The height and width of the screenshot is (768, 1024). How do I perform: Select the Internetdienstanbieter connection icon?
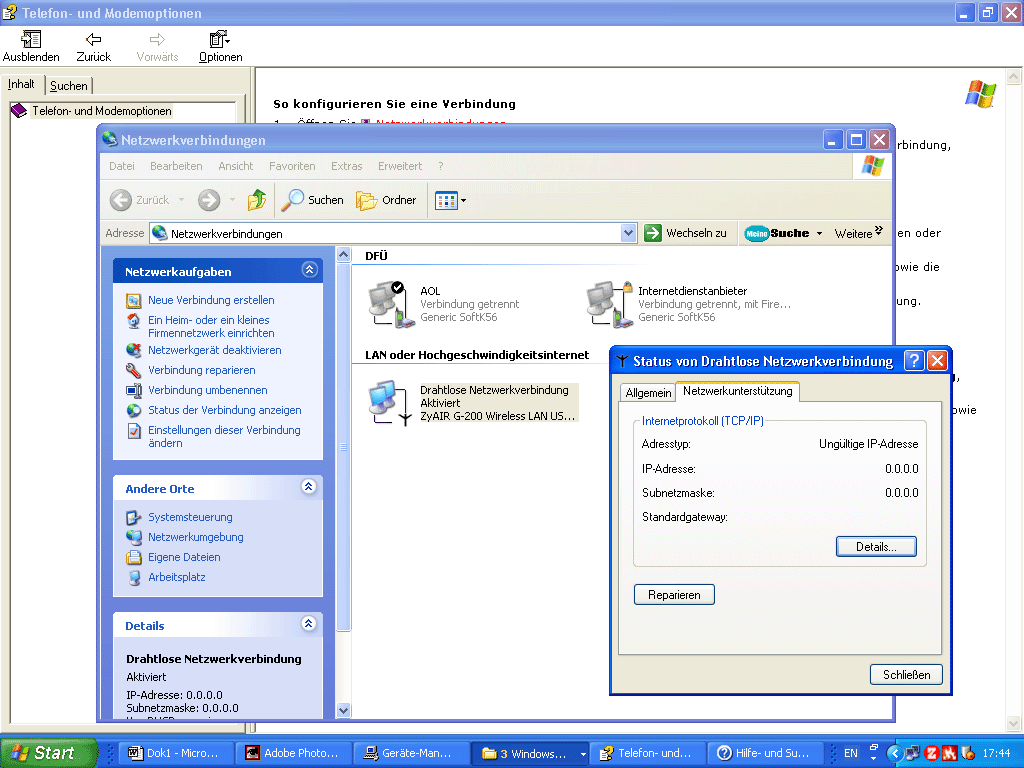(x=609, y=304)
